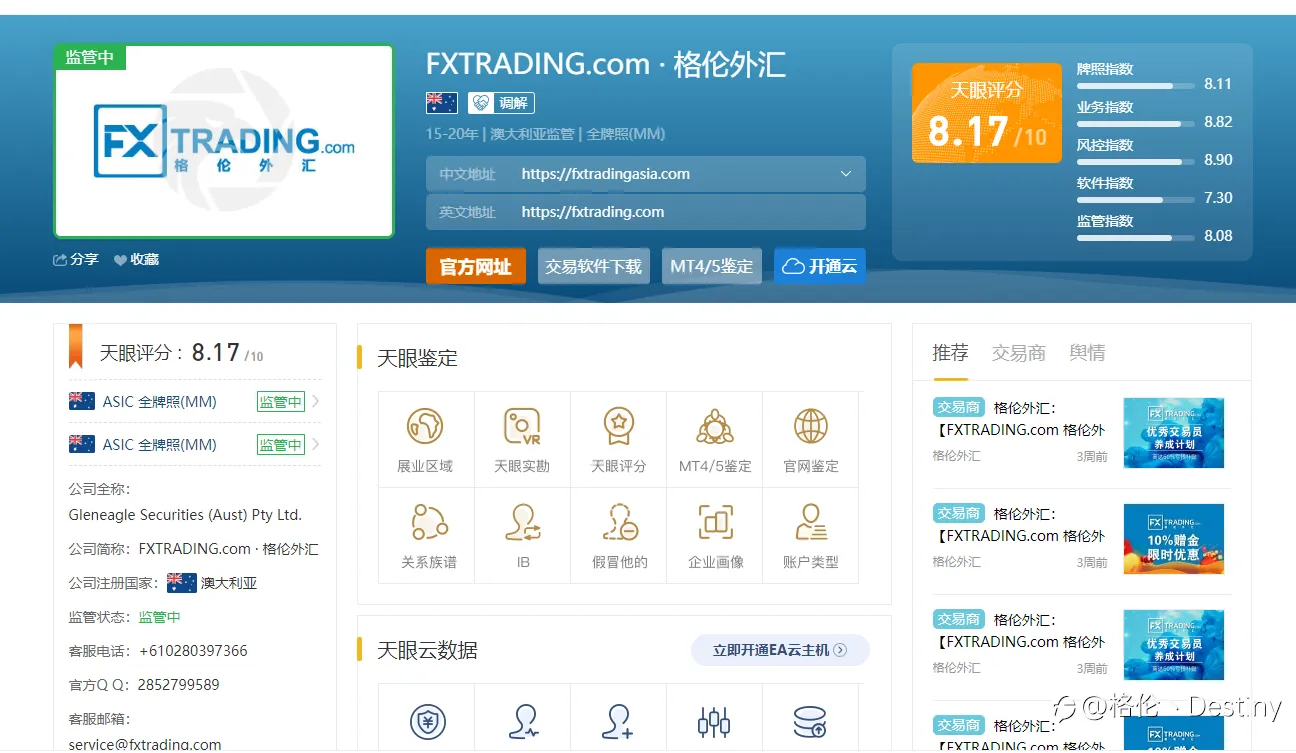
Task: Open the 关系族谱 icon
Action: (429, 522)
